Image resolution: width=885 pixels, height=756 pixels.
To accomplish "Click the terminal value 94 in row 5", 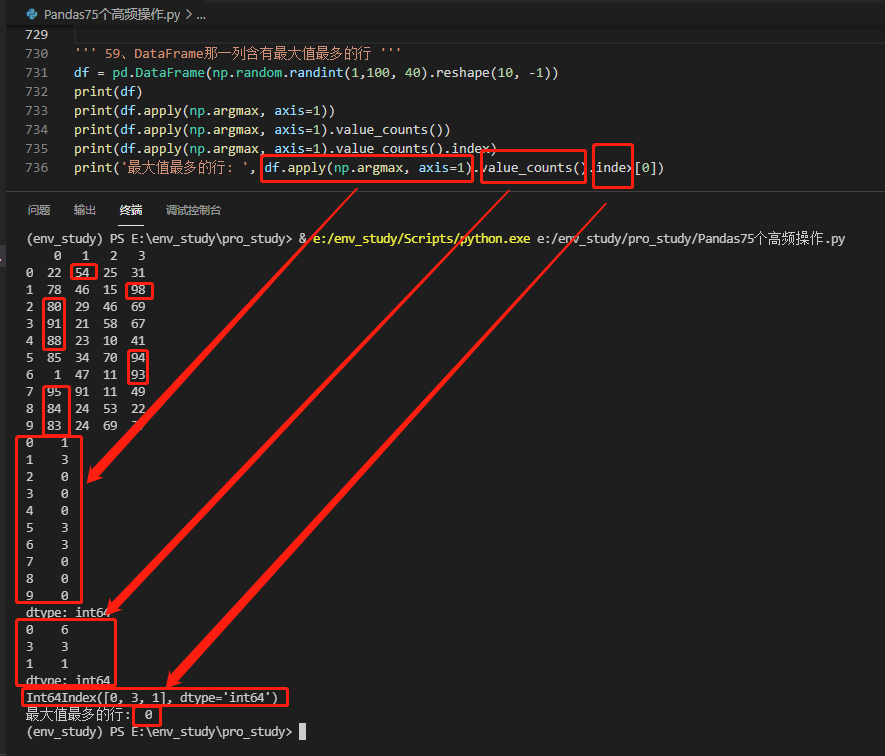I will [138, 357].
